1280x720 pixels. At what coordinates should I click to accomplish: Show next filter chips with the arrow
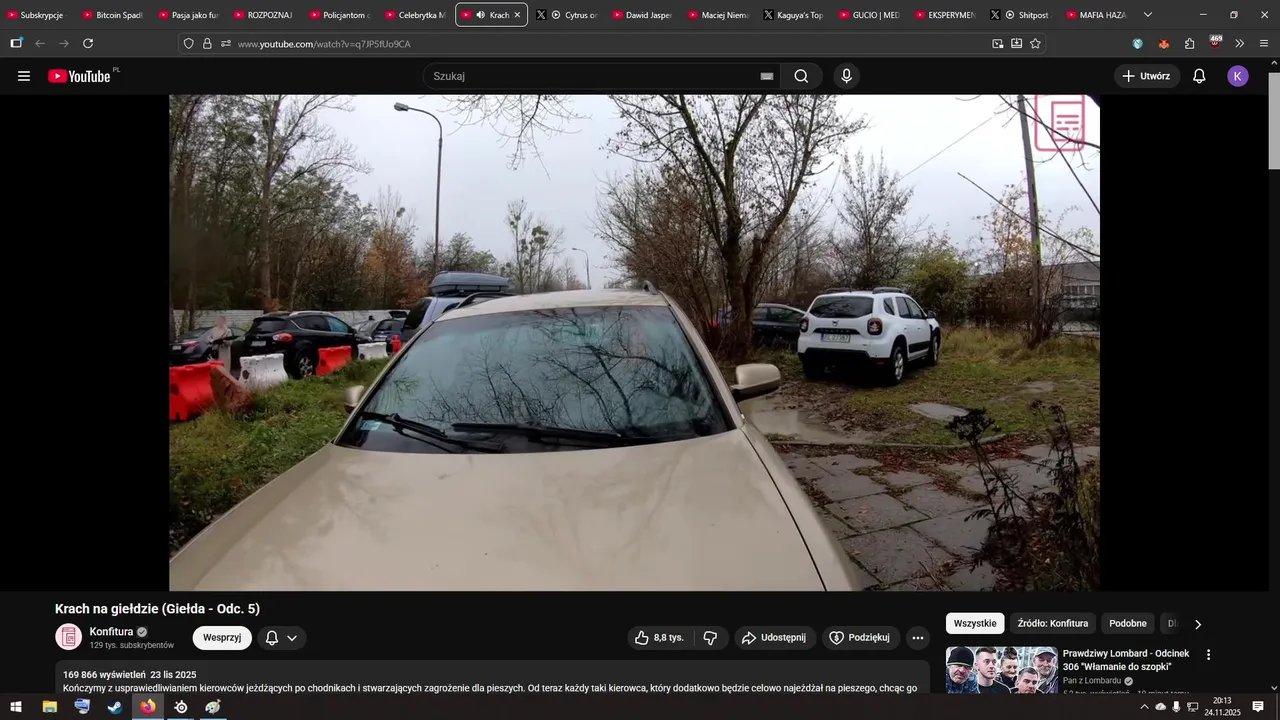[x=1198, y=624]
